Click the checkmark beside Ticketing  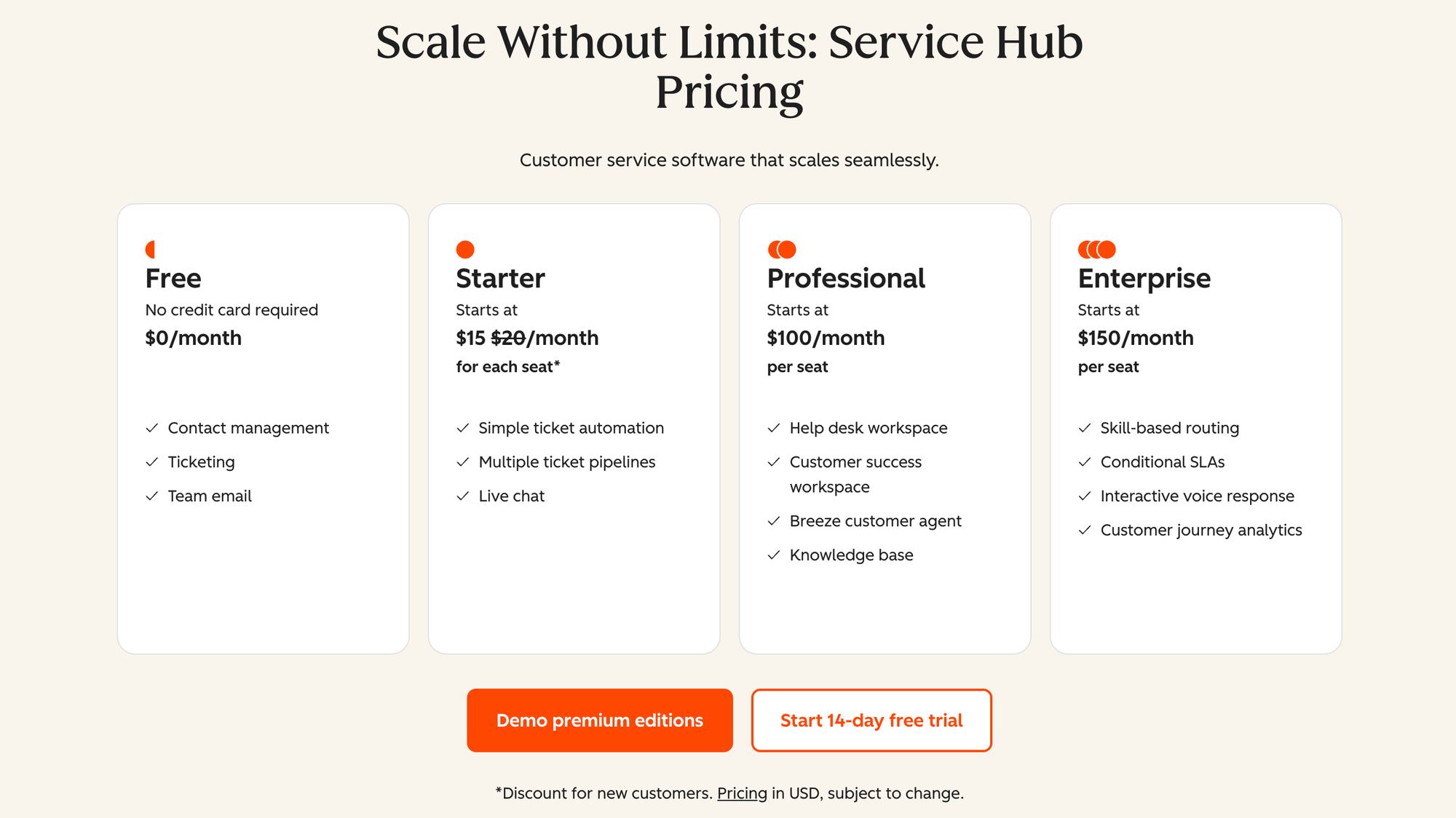click(152, 461)
